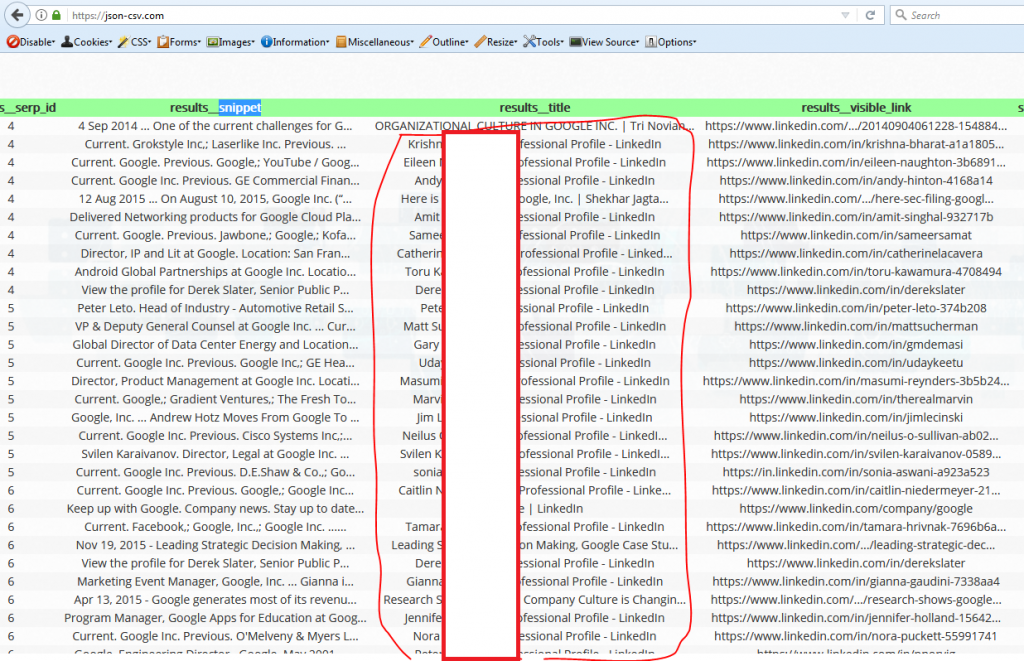Select 'Svilen Karaivanov. Director, Legal' snippet cell
This screenshot has height=661, width=1024.
tap(216, 455)
